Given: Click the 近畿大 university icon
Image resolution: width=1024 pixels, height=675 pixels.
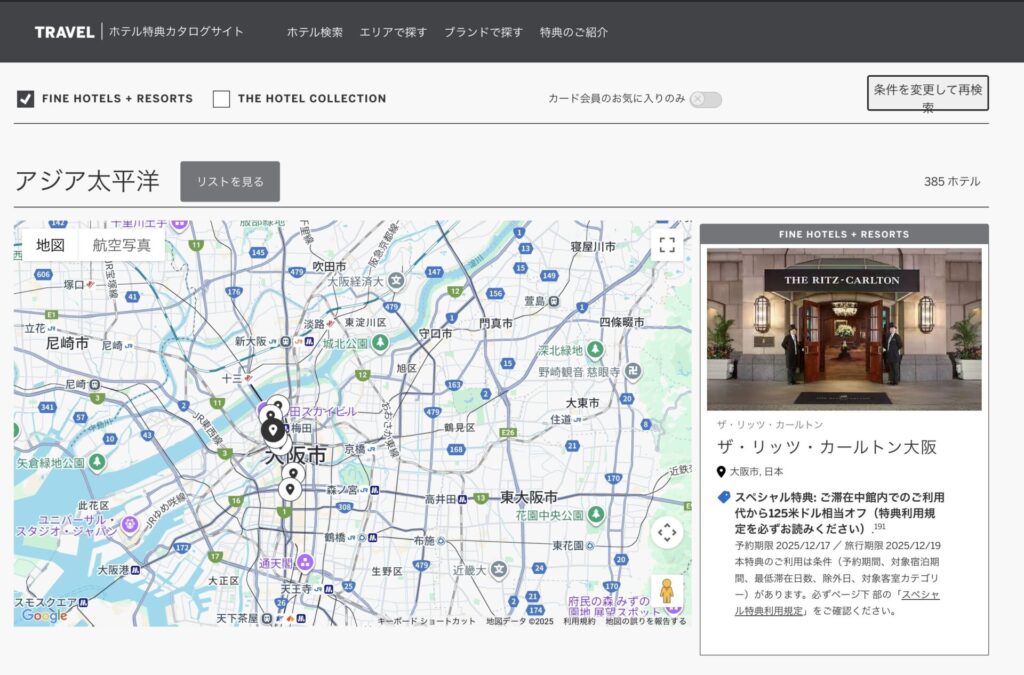Looking at the screenshot, I should [x=499, y=570].
